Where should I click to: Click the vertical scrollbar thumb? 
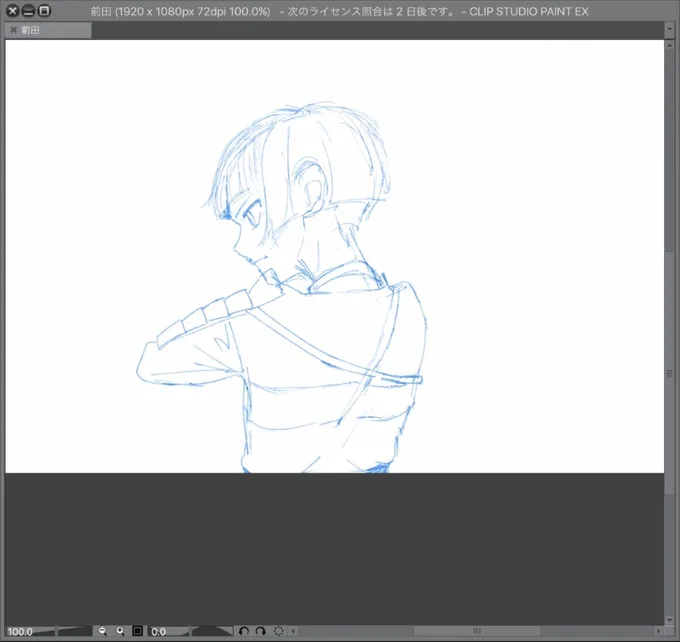tap(670, 372)
